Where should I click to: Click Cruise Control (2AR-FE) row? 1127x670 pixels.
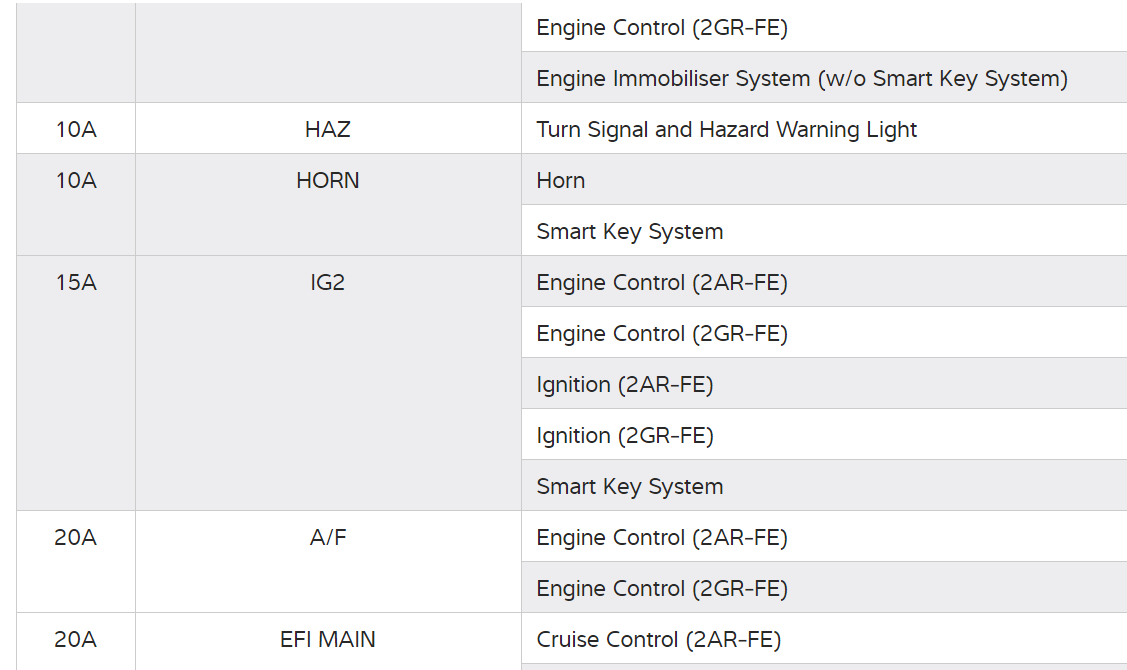[658, 639]
